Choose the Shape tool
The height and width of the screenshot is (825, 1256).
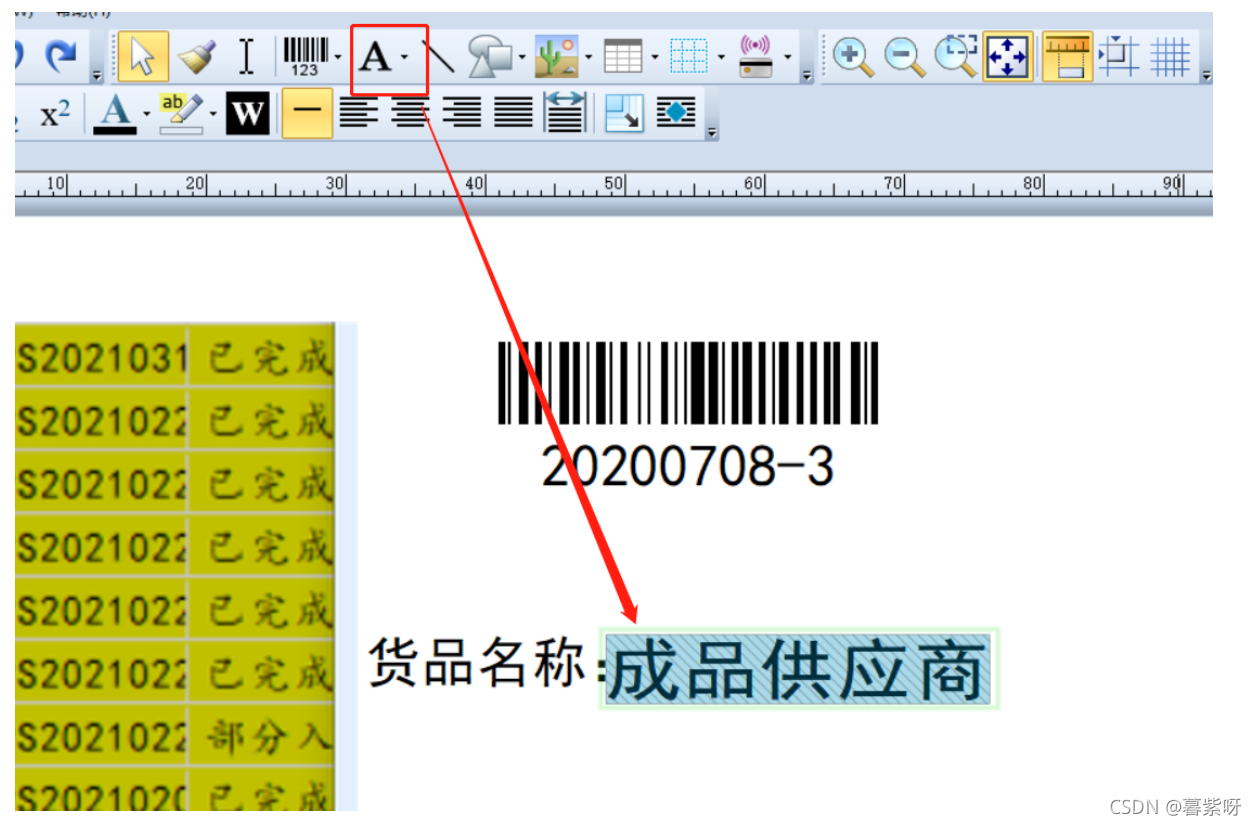pyautogui.click(x=490, y=56)
